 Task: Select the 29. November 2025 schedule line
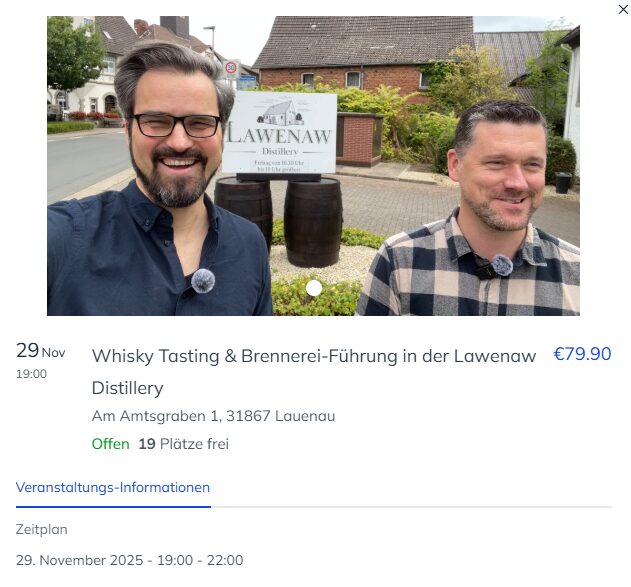pyautogui.click(x=130, y=560)
